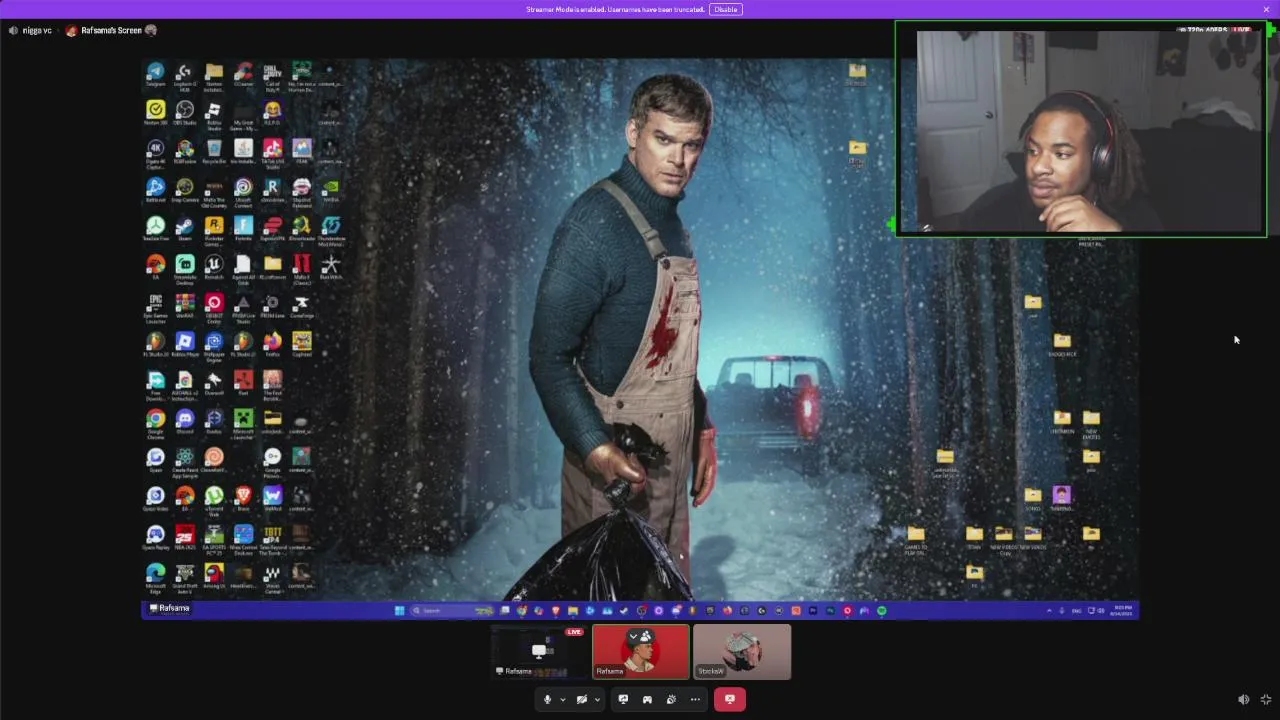Launch Grand Theft Auto V icon
Image resolution: width=1280 pixels, height=720 pixels.
click(x=185, y=578)
